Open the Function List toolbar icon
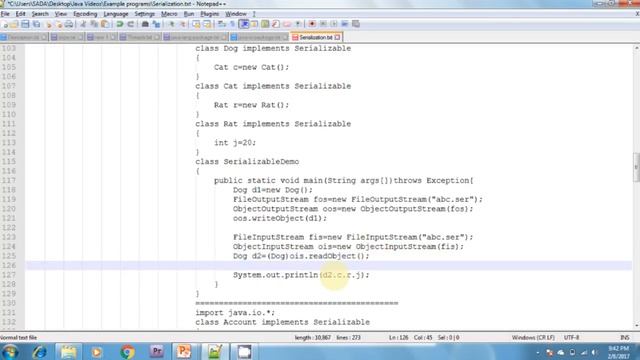This screenshot has height=360, width=640. click(x=276, y=24)
